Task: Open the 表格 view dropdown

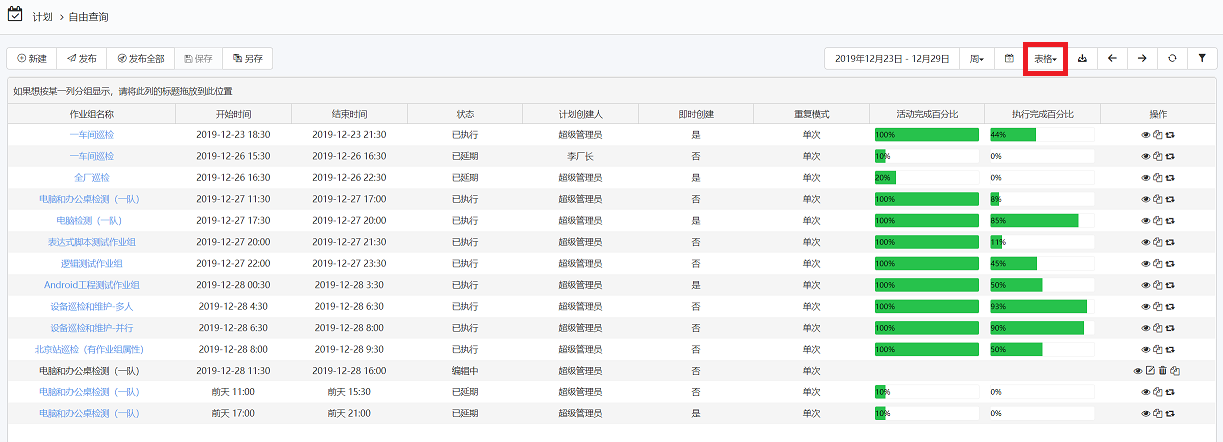Action: tap(1045, 59)
